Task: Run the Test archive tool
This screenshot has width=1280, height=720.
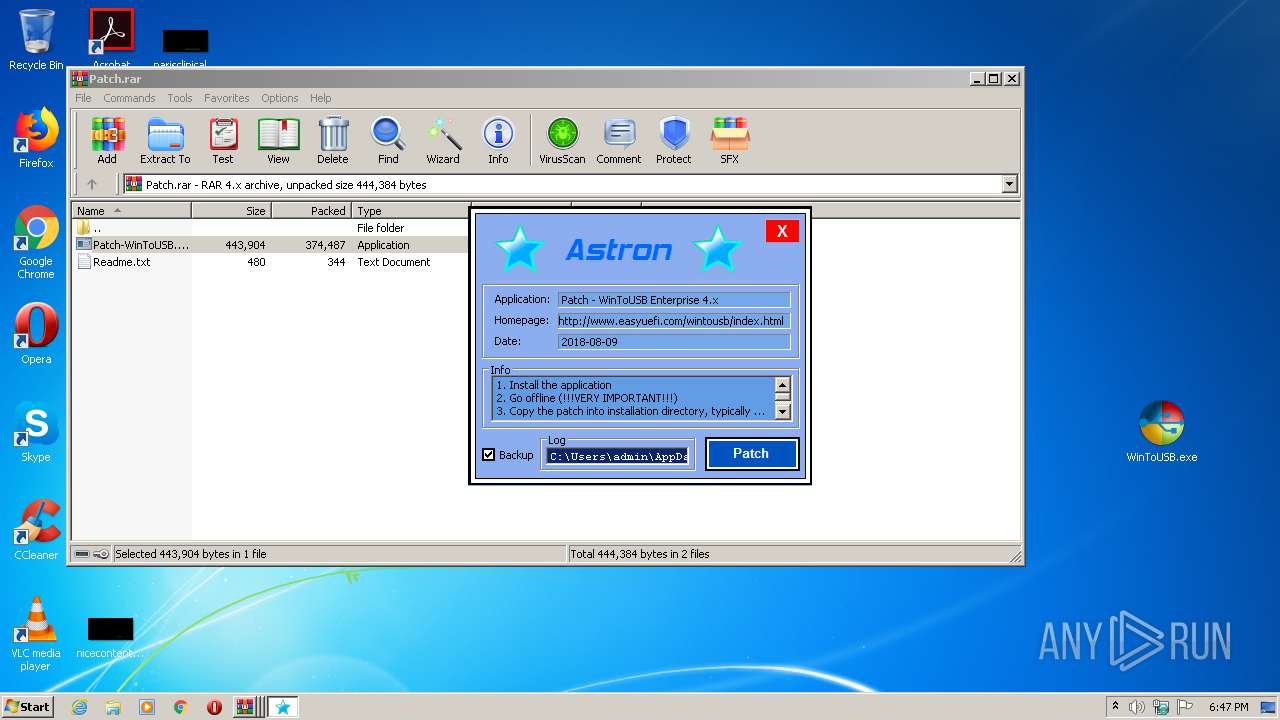Action: (x=223, y=141)
